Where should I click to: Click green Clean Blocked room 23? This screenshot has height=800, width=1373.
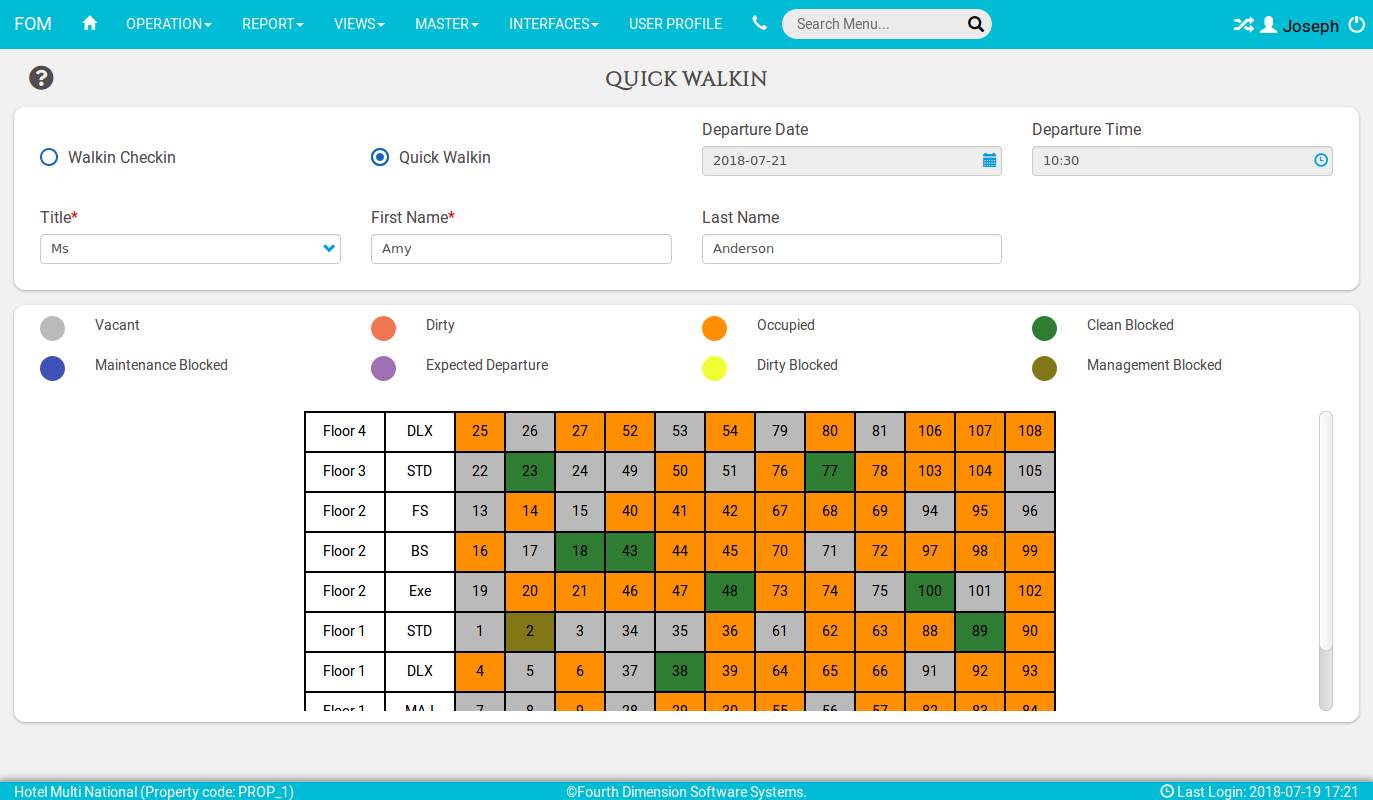(x=530, y=471)
